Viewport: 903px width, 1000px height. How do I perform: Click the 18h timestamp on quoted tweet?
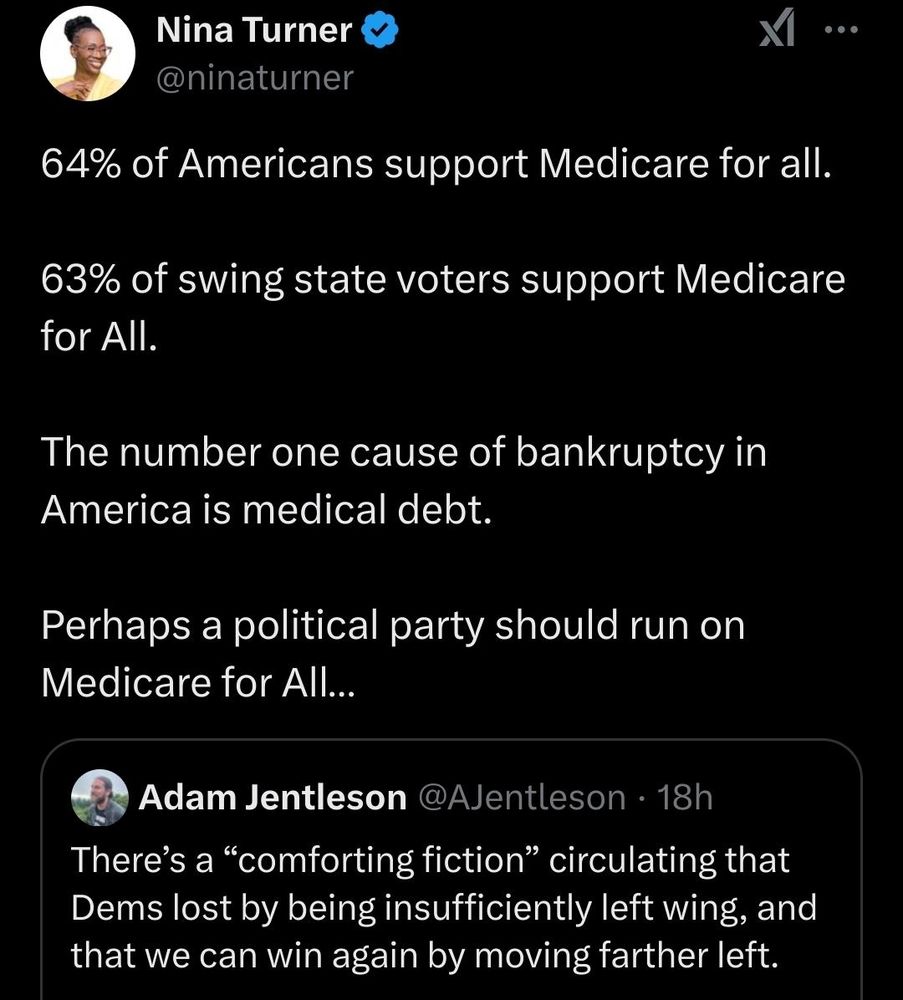tap(688, 797)
